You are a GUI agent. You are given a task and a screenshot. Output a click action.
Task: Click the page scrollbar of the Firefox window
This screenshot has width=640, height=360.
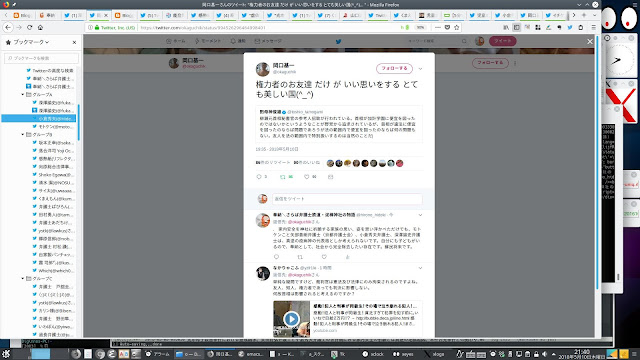click(x=597, y=163)
